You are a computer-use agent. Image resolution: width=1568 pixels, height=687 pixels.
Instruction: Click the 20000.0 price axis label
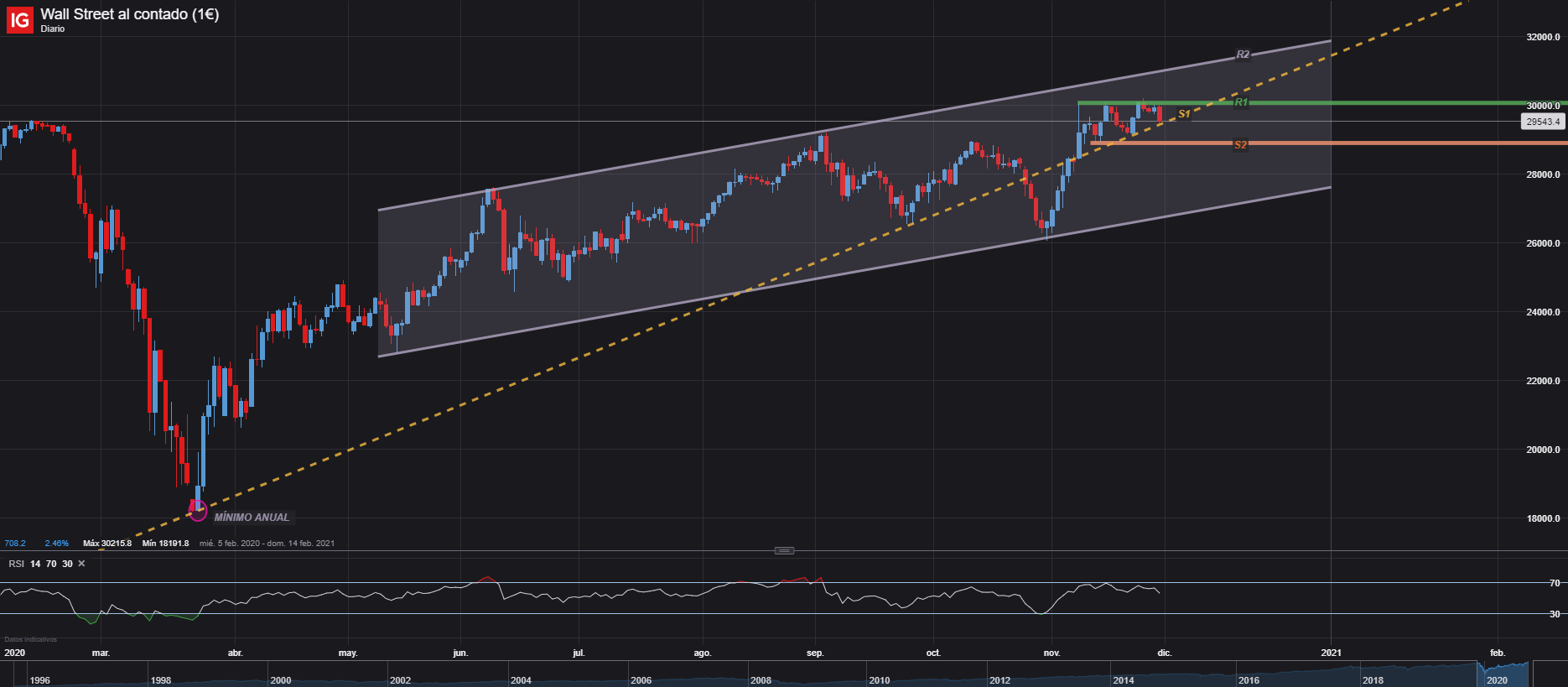[x=1543, y=450]
